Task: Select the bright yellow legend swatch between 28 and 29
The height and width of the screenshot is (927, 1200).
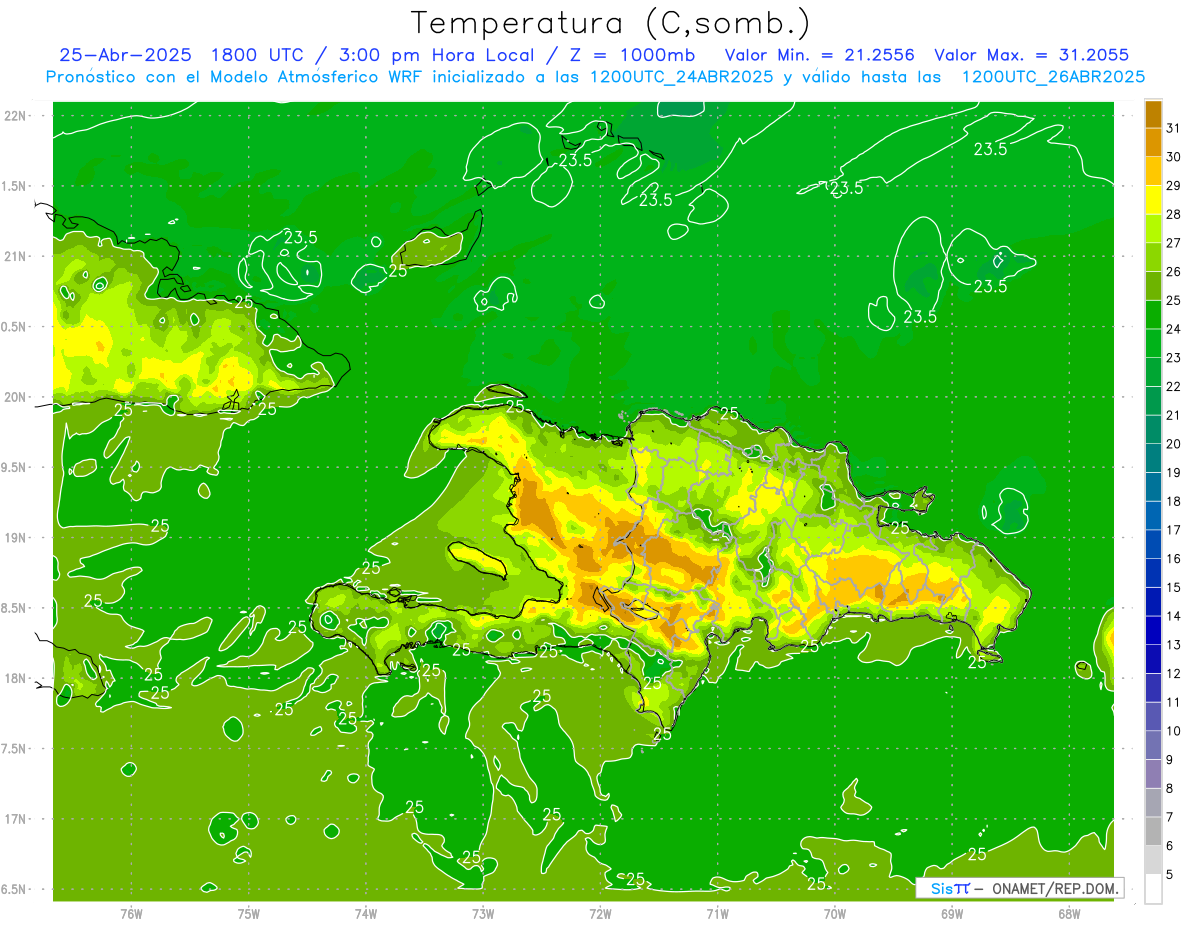Action: [1153, 199]
